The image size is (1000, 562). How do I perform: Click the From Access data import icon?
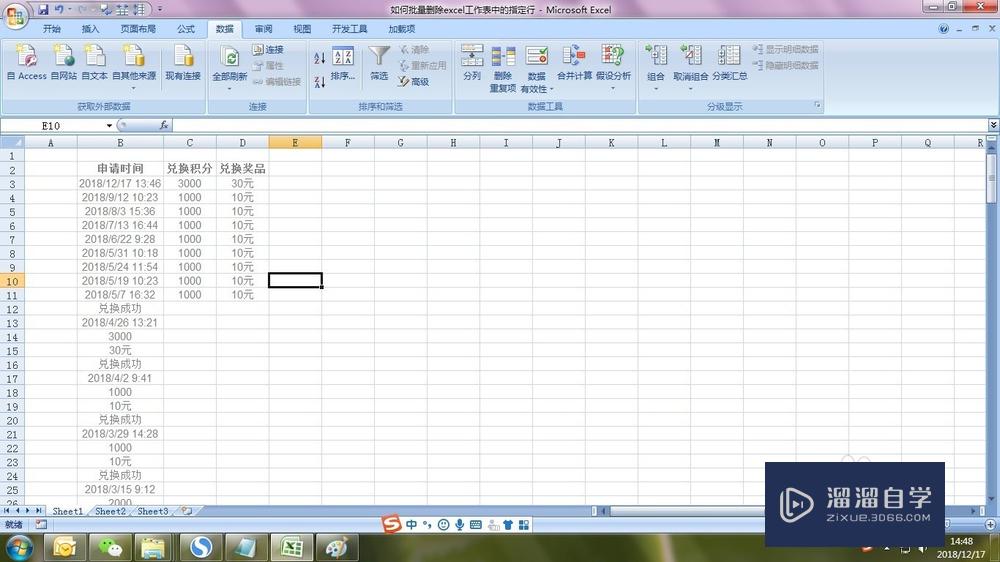click(27, 62)
